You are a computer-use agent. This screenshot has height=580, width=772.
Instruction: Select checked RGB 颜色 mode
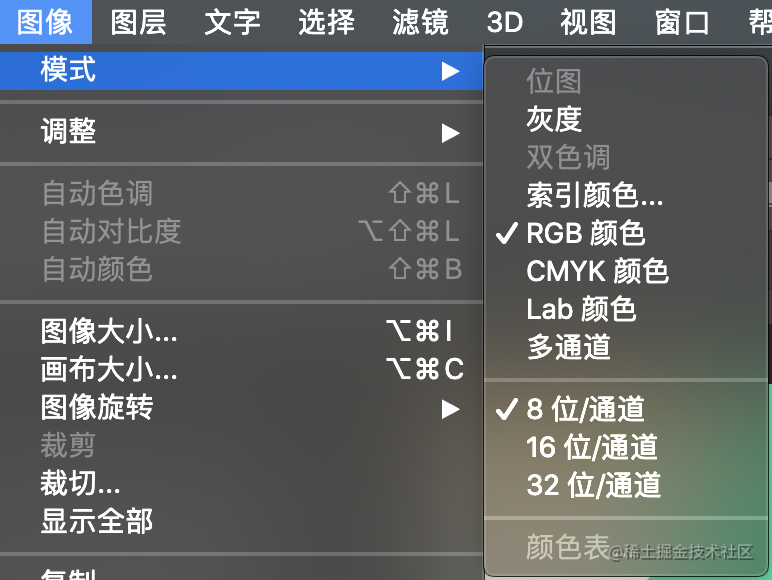pyautogui.click(x=626, y=233)
